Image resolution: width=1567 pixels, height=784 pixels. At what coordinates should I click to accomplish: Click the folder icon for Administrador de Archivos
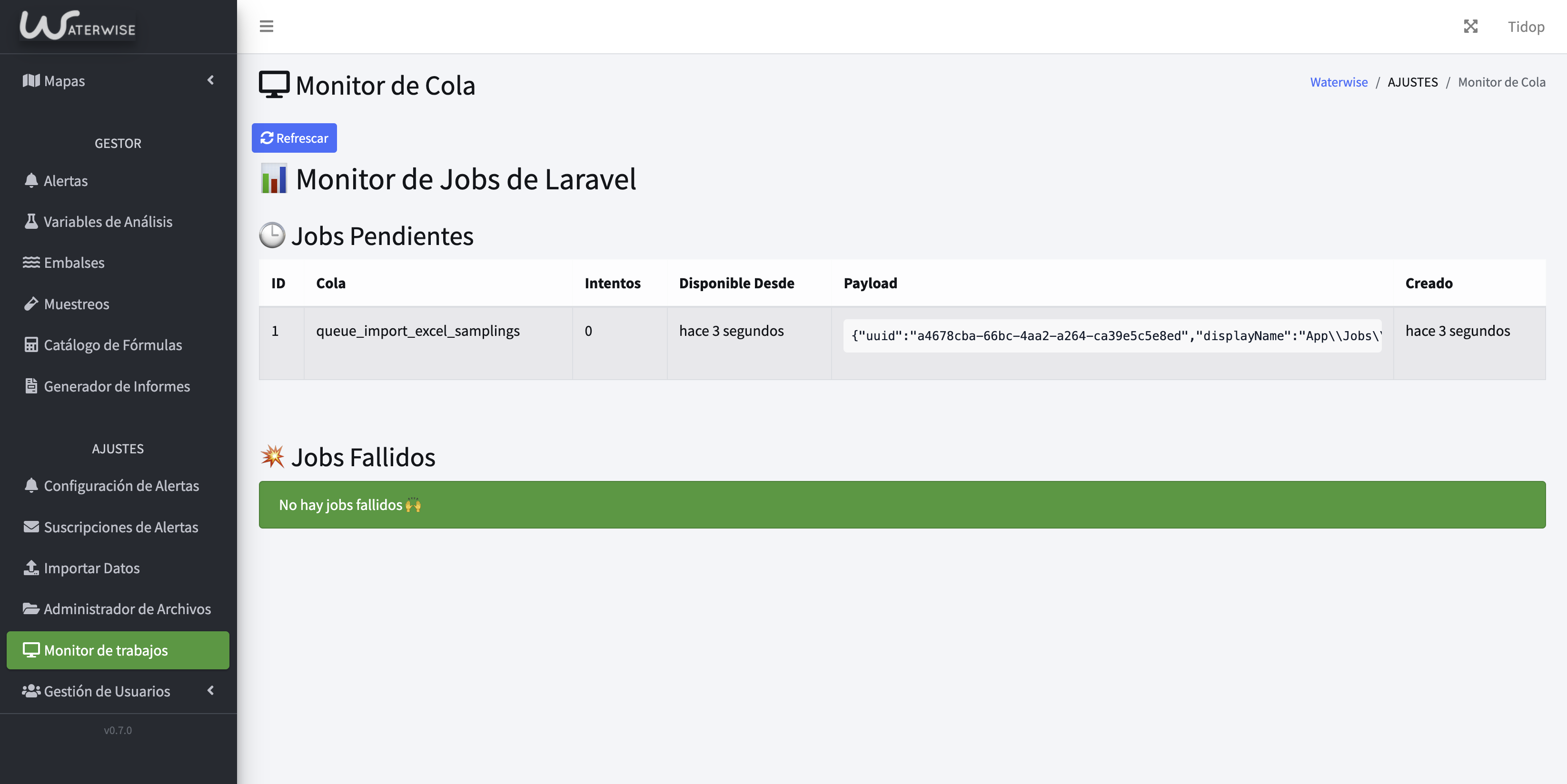[31, 608]
